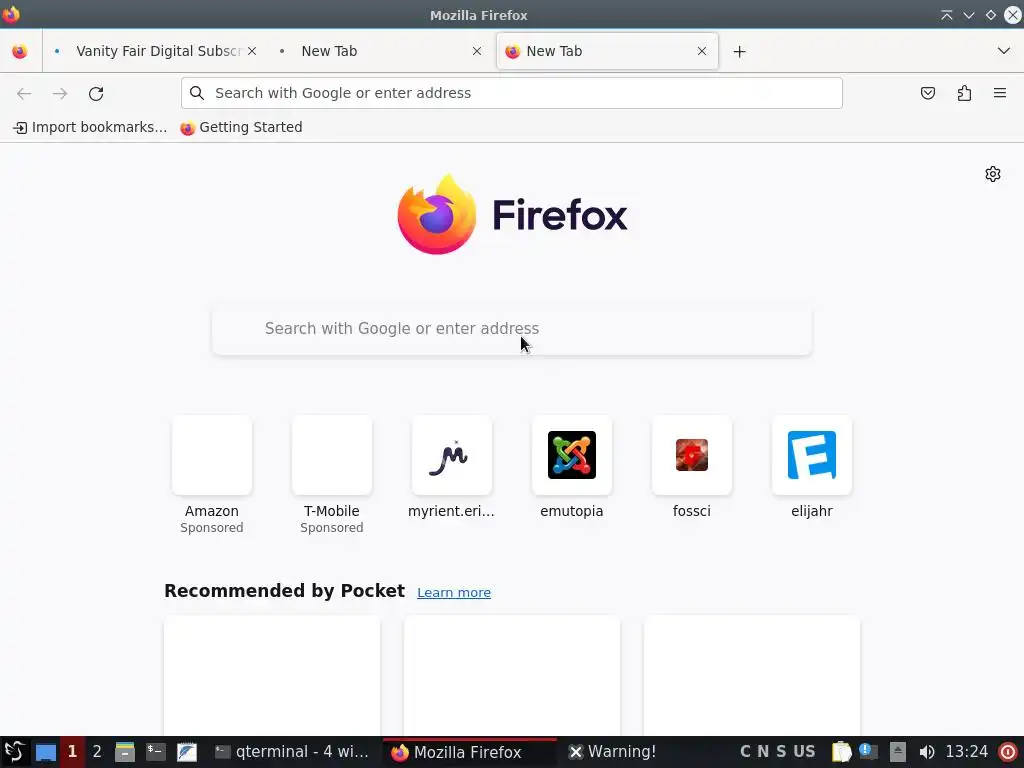Open the third Pocket recommendation card
1024x768 pixels.
click(752, 675)
